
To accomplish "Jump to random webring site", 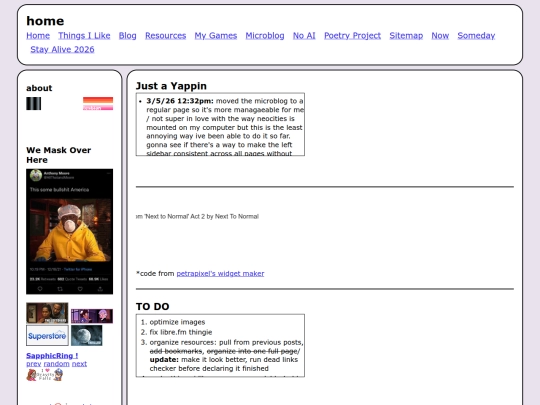I will [x=56, y=364].
